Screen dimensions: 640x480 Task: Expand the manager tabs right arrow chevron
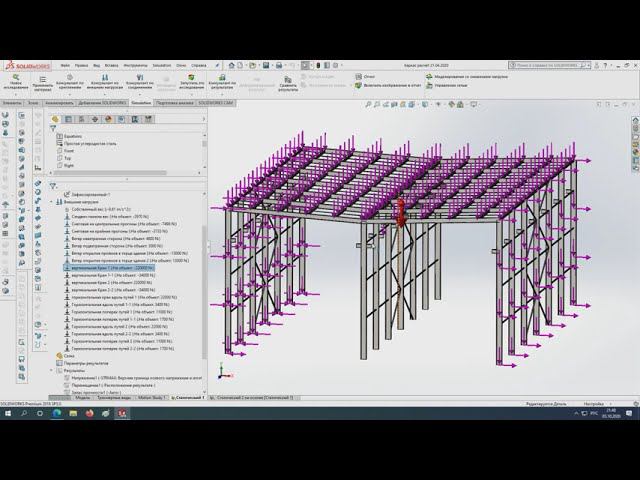coord(204,119)
